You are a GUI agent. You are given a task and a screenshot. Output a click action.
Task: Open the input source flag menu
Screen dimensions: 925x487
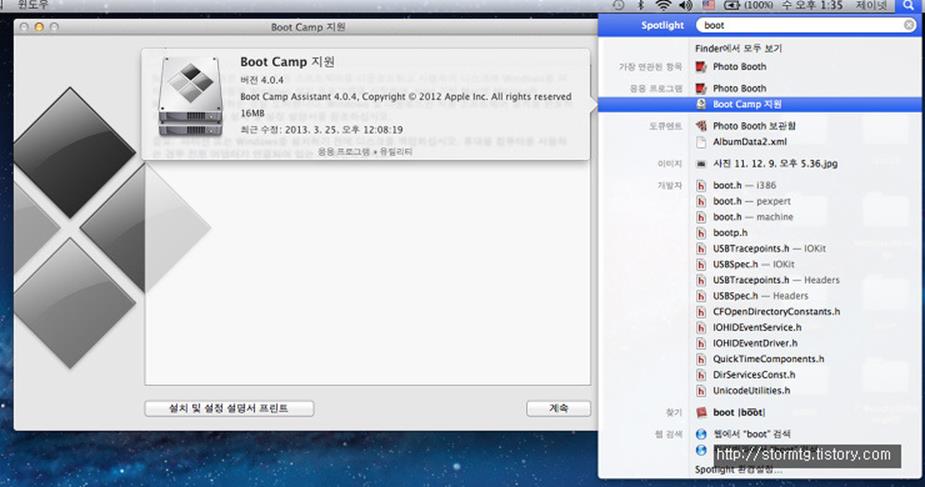click(708, 5)
